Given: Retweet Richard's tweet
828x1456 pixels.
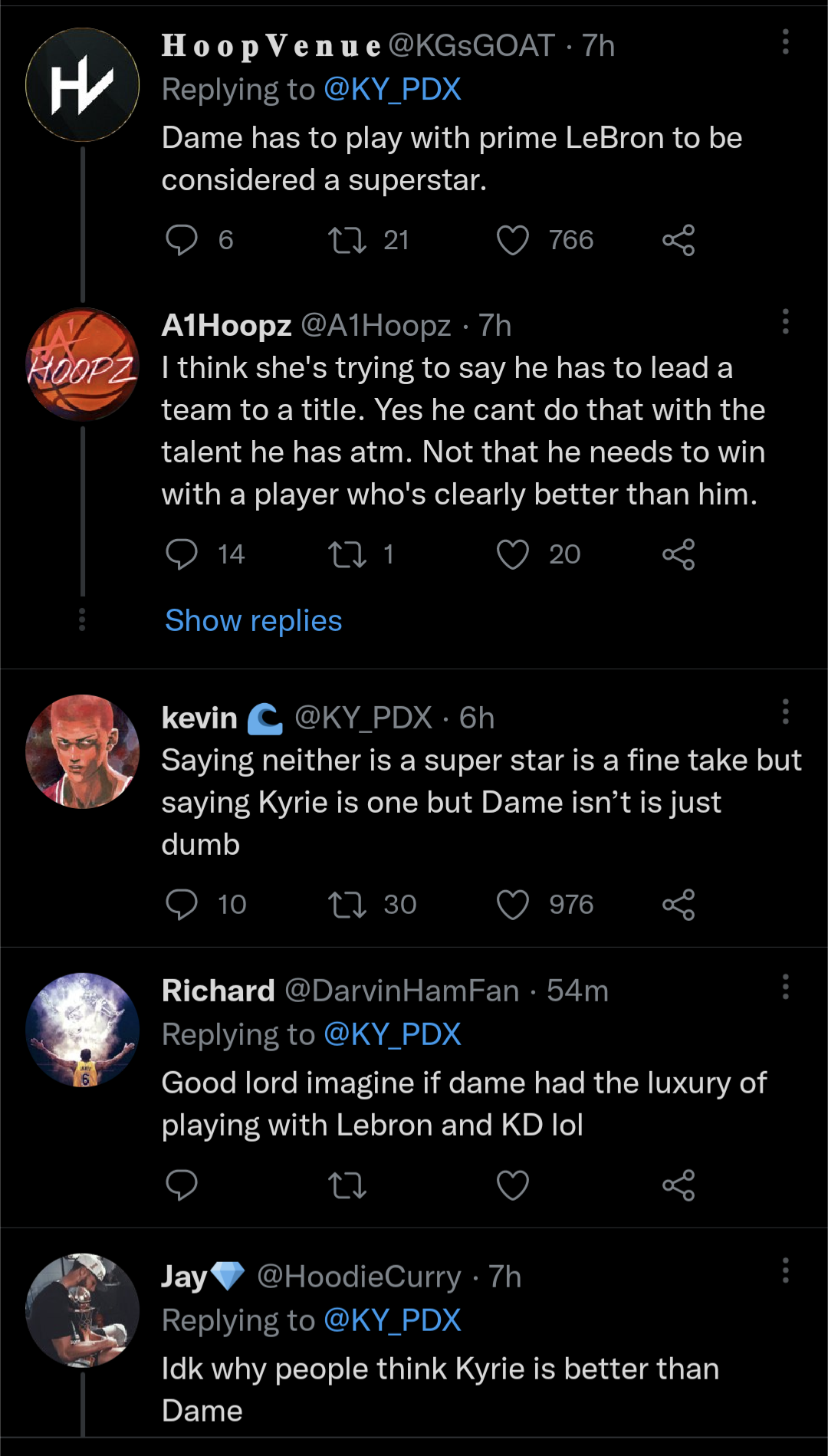Looking at the screenshot, I should pyautogui.click(x=347, y=1185).
